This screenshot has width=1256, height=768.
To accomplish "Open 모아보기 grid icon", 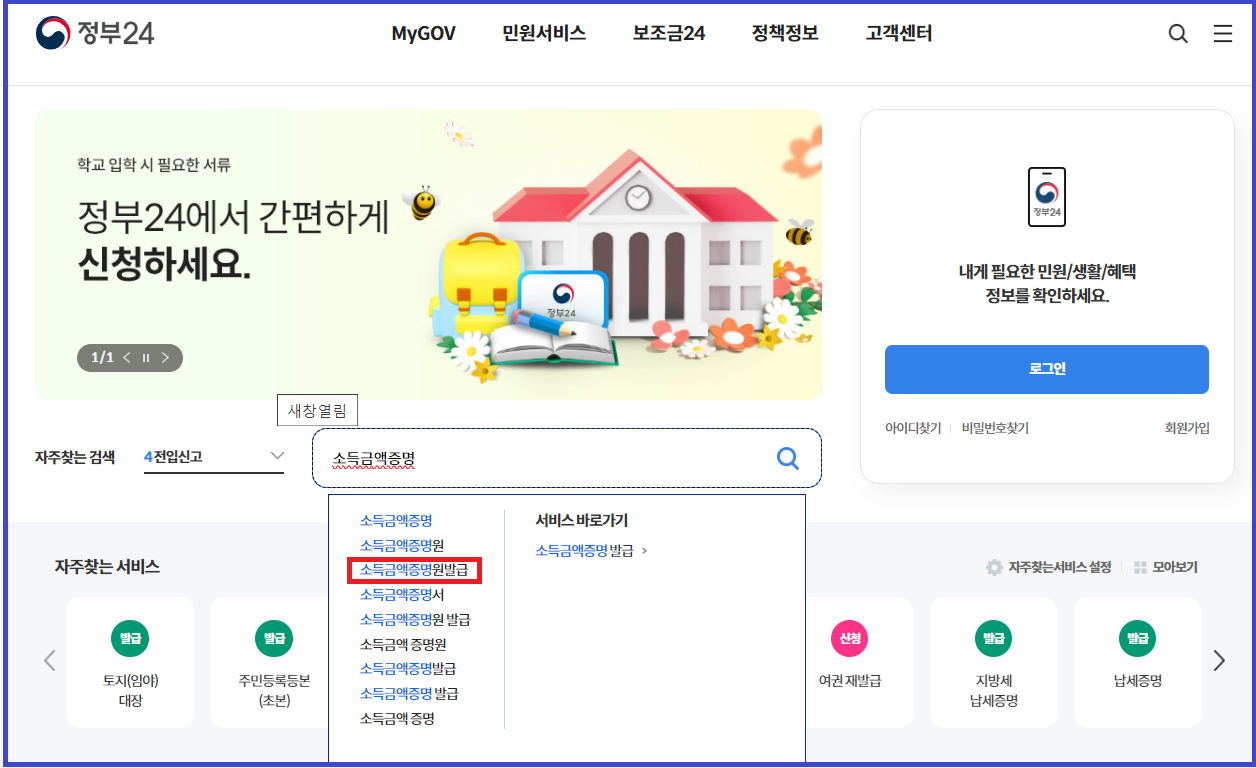I will click(x=1140, y=567).
